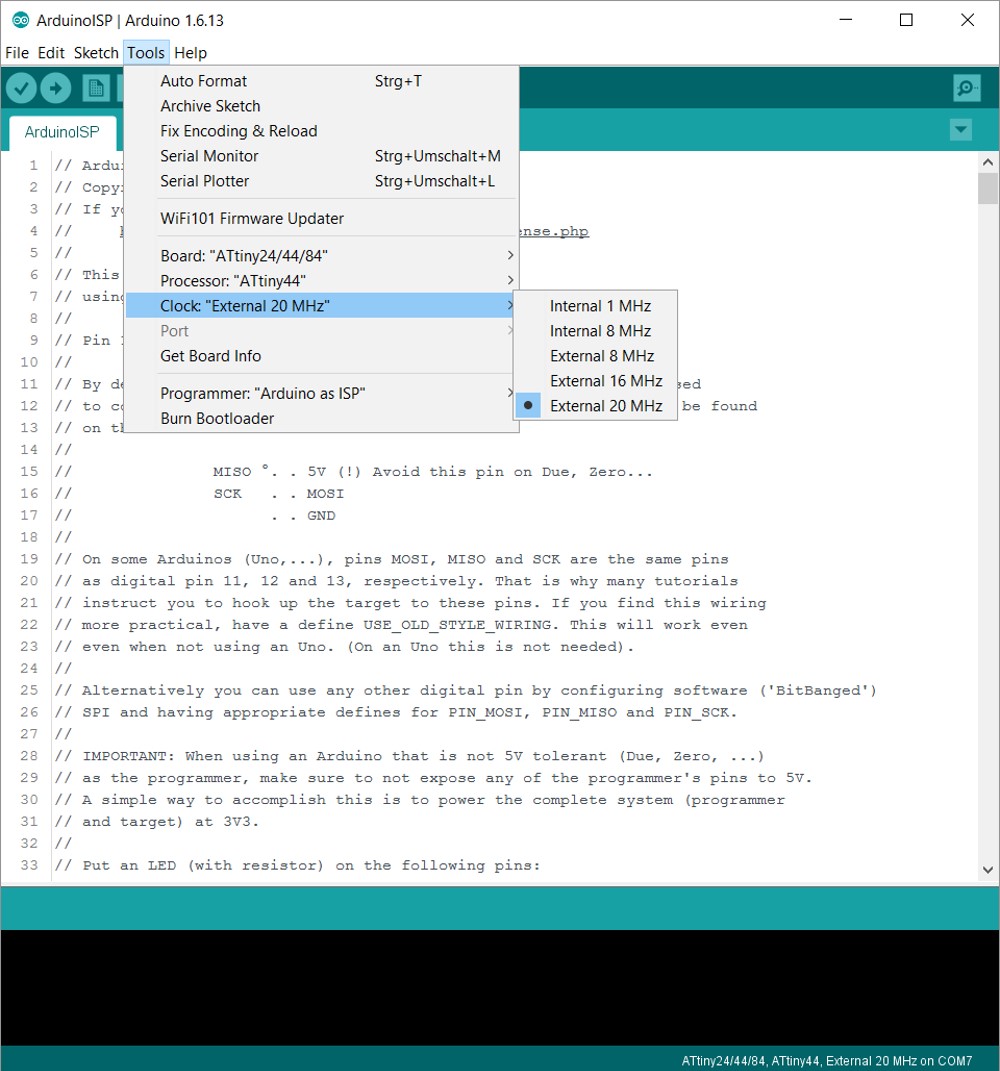The height and width of the screenshot is (1071, 1000).
Task: Choose Archive Sketch
Action: (321, 106)
